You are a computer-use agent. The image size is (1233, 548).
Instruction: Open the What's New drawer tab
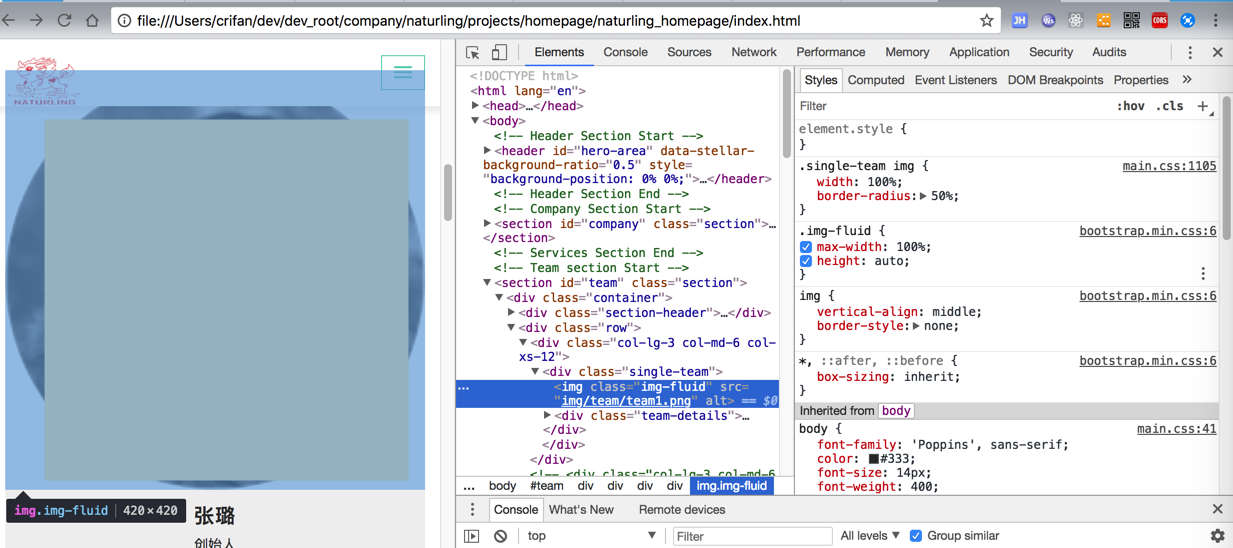click(x=581, y=509)
